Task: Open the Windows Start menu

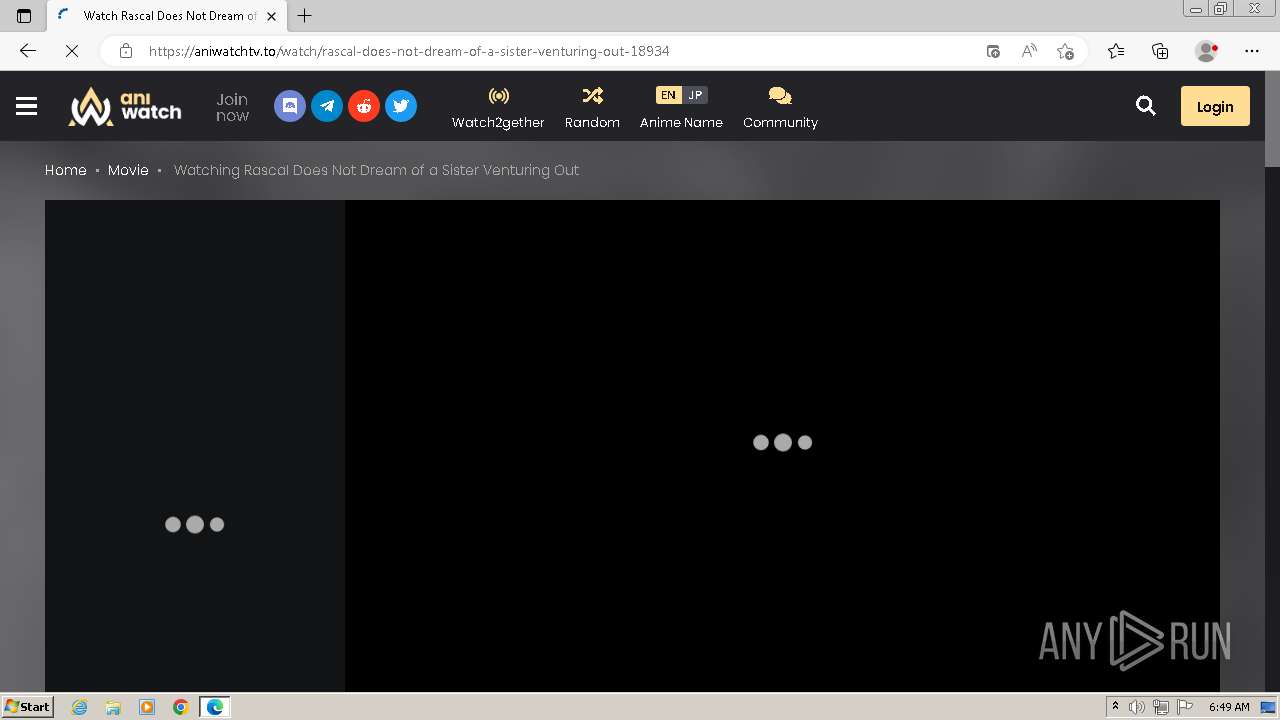Action: (x=28, y=707)
